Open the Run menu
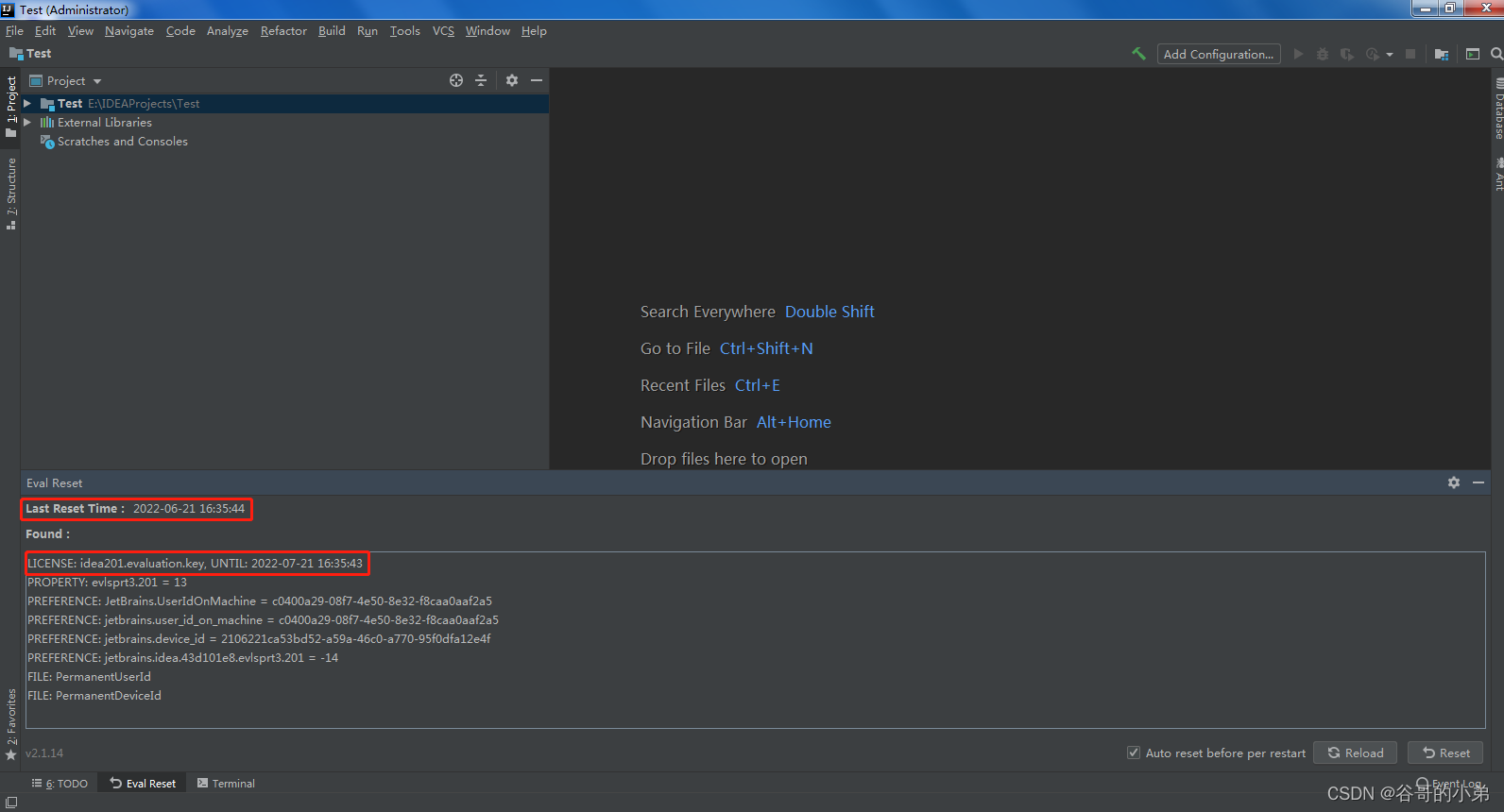Screen dimensions: 1504x812 [x=367, y=31]
